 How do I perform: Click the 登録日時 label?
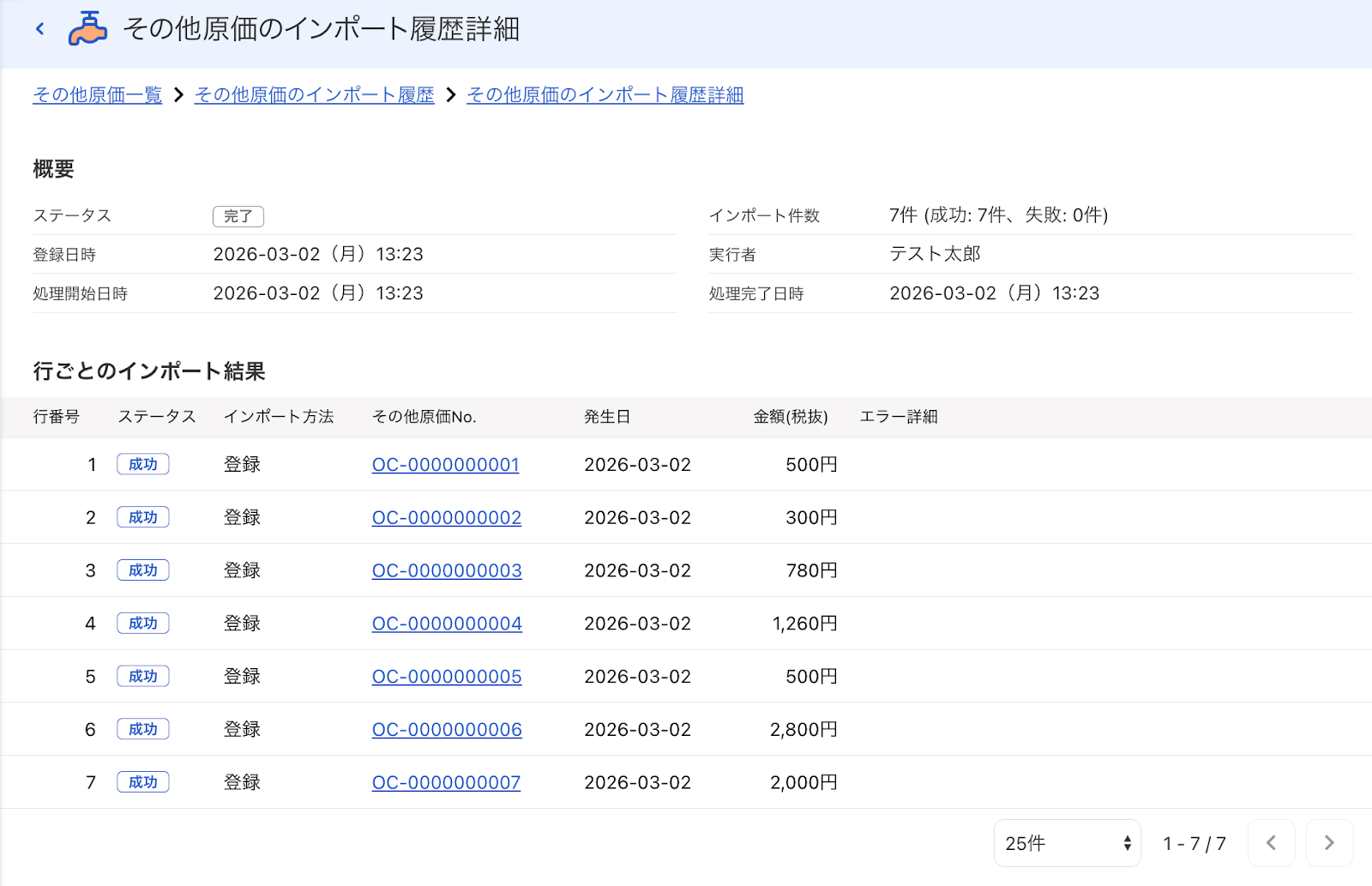pyautogui.click(x=64, y=255)
